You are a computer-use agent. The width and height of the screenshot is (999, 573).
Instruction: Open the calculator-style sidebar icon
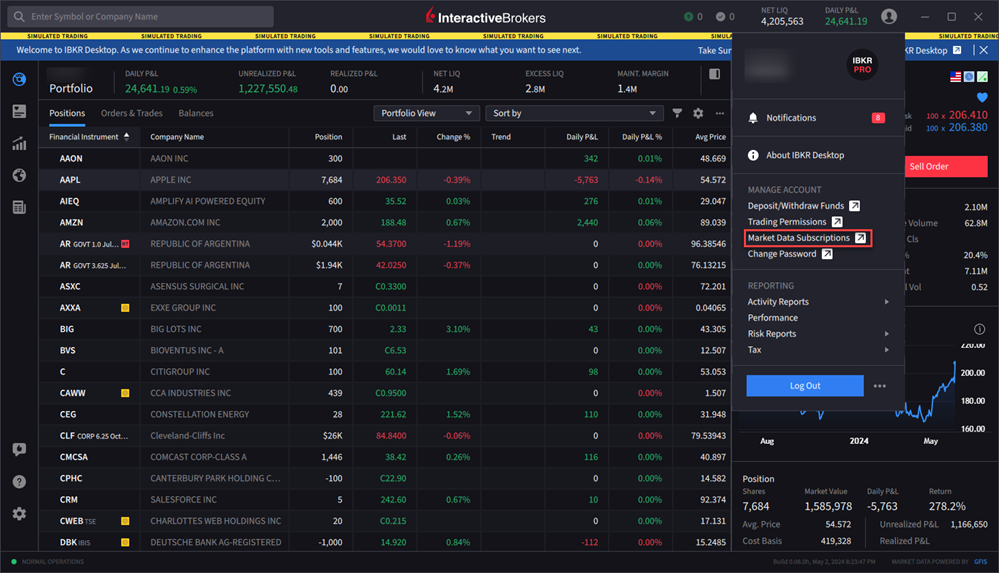click(19, 207)
